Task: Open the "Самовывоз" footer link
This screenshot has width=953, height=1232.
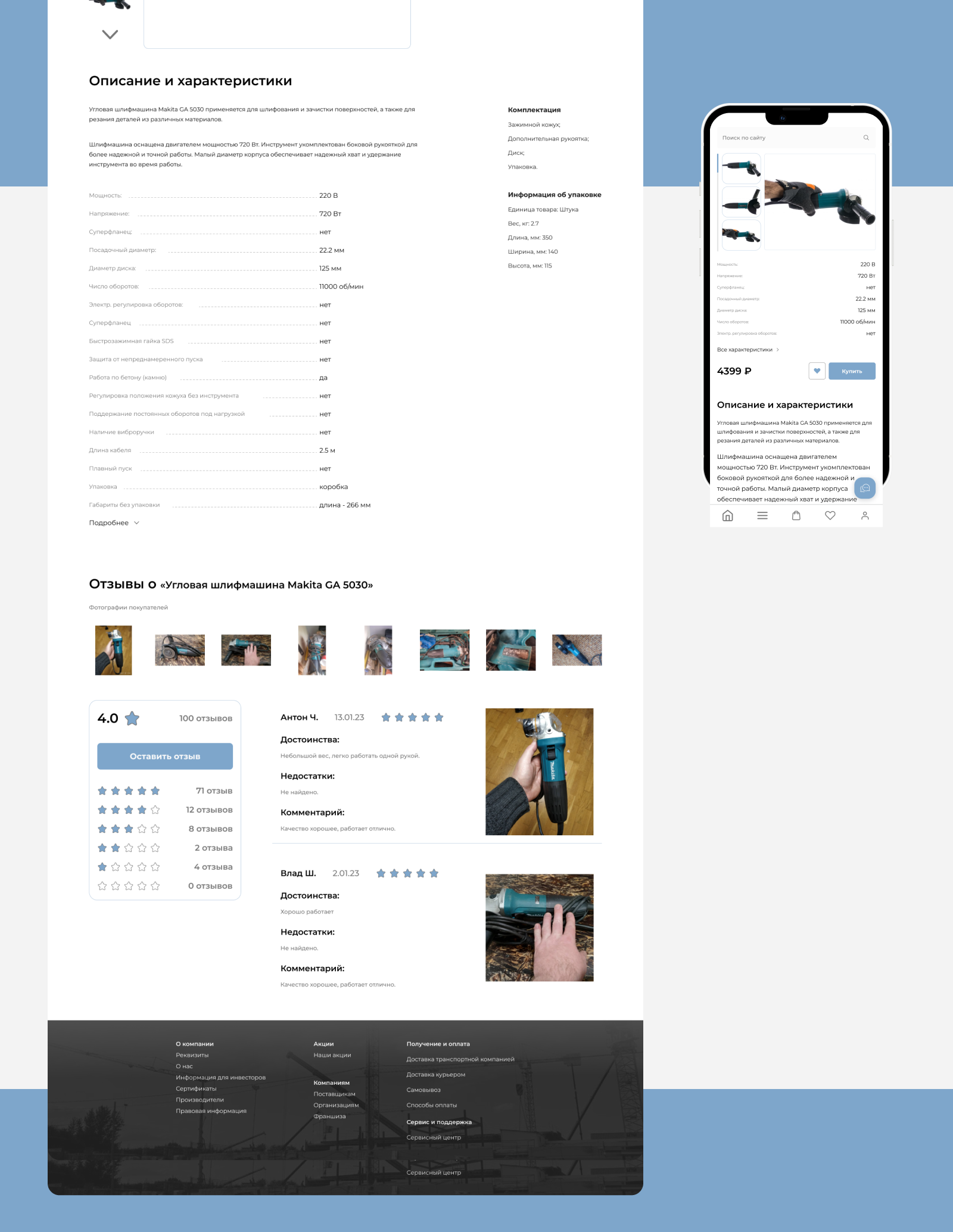Action: pyautogui.click(x=423, y=1090)
